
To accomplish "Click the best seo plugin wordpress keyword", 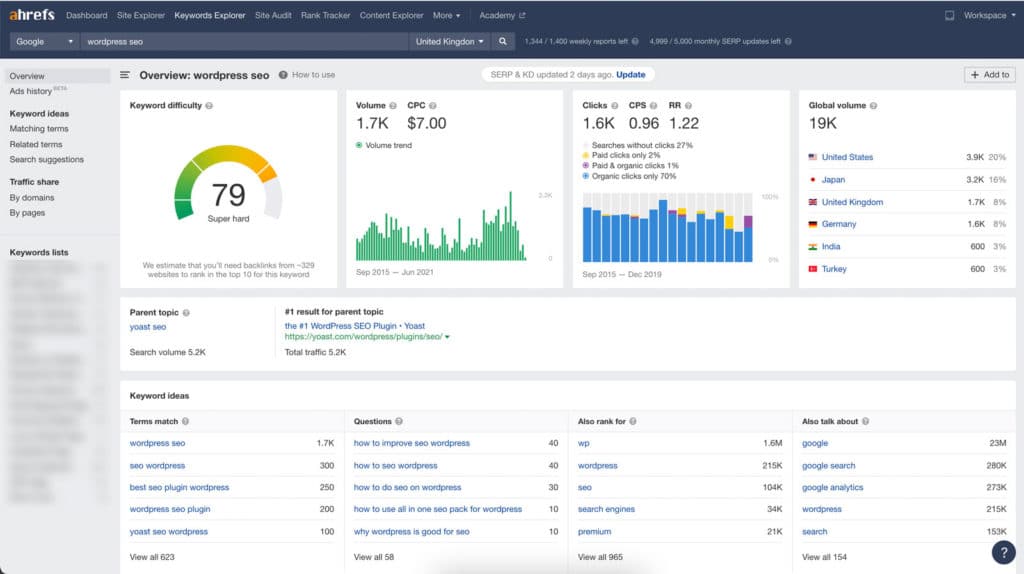I will point(180,488).
